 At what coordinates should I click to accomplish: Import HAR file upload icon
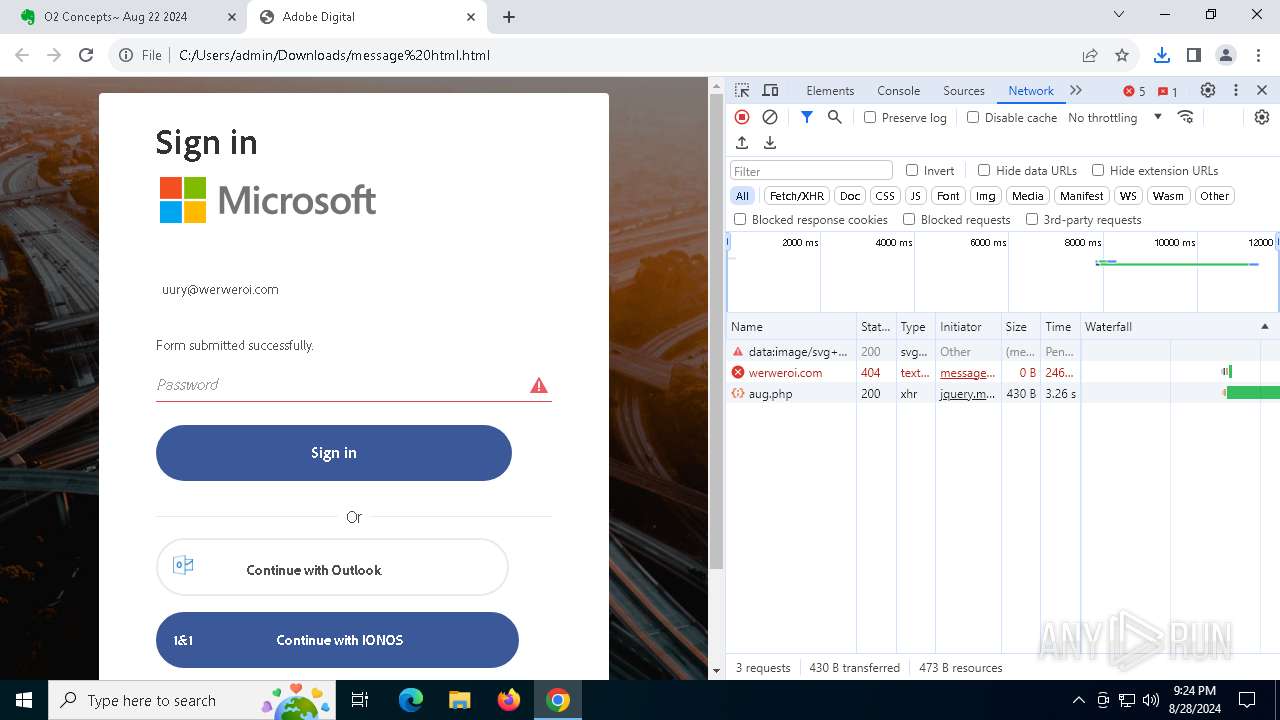click(742, 143)
